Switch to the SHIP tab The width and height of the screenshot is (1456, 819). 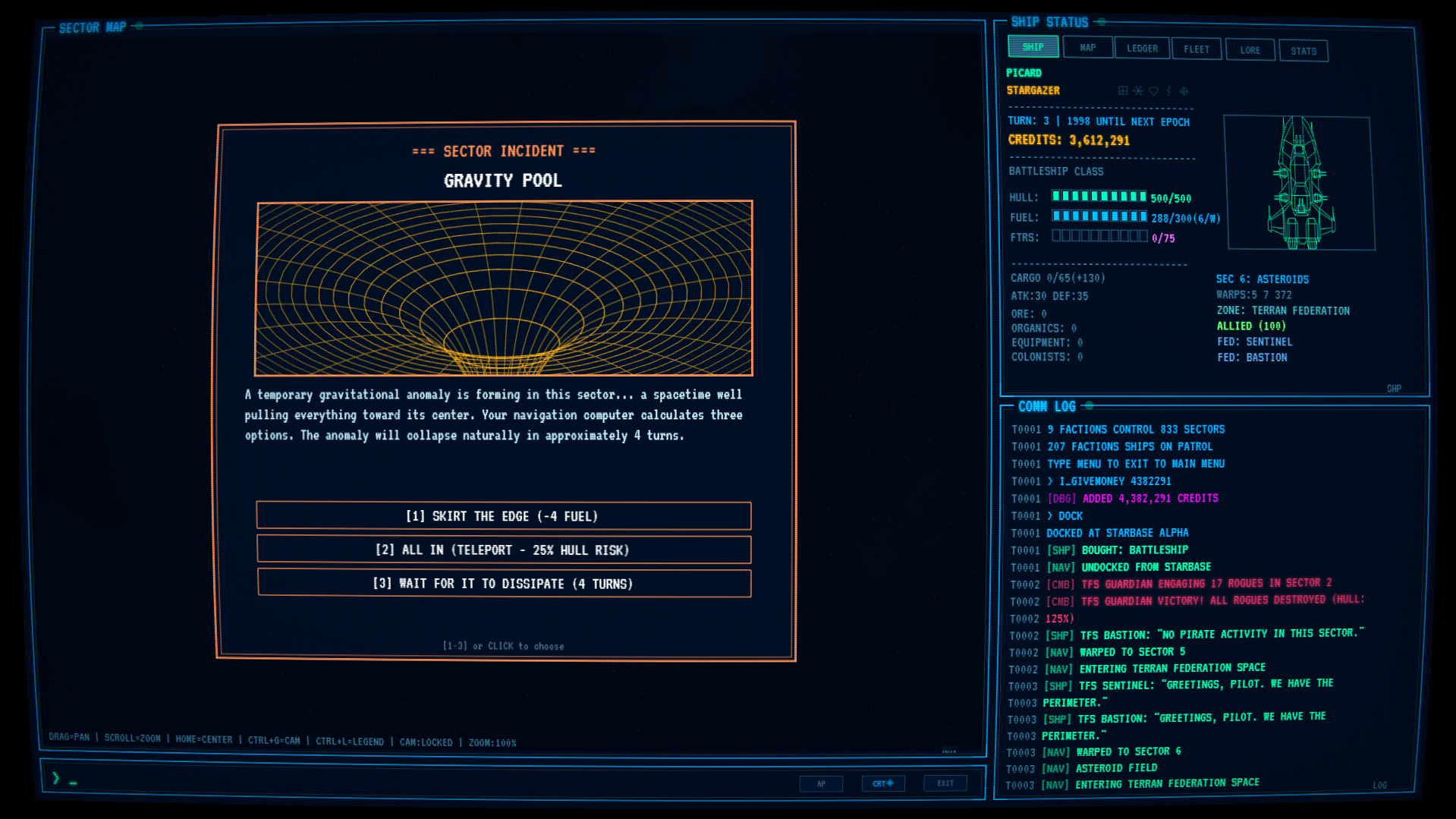[x=1033, y=47]
